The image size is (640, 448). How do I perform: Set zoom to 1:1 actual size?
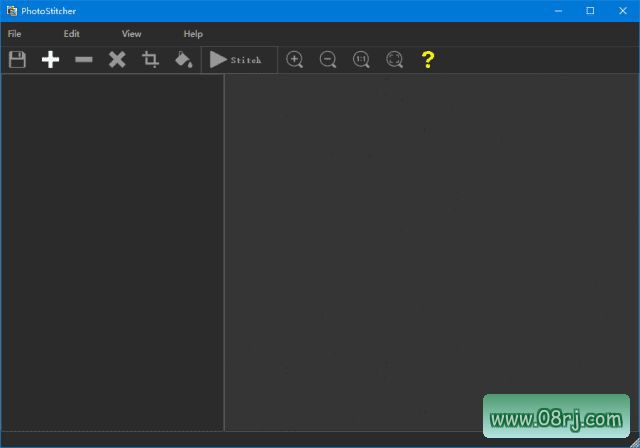361,60
